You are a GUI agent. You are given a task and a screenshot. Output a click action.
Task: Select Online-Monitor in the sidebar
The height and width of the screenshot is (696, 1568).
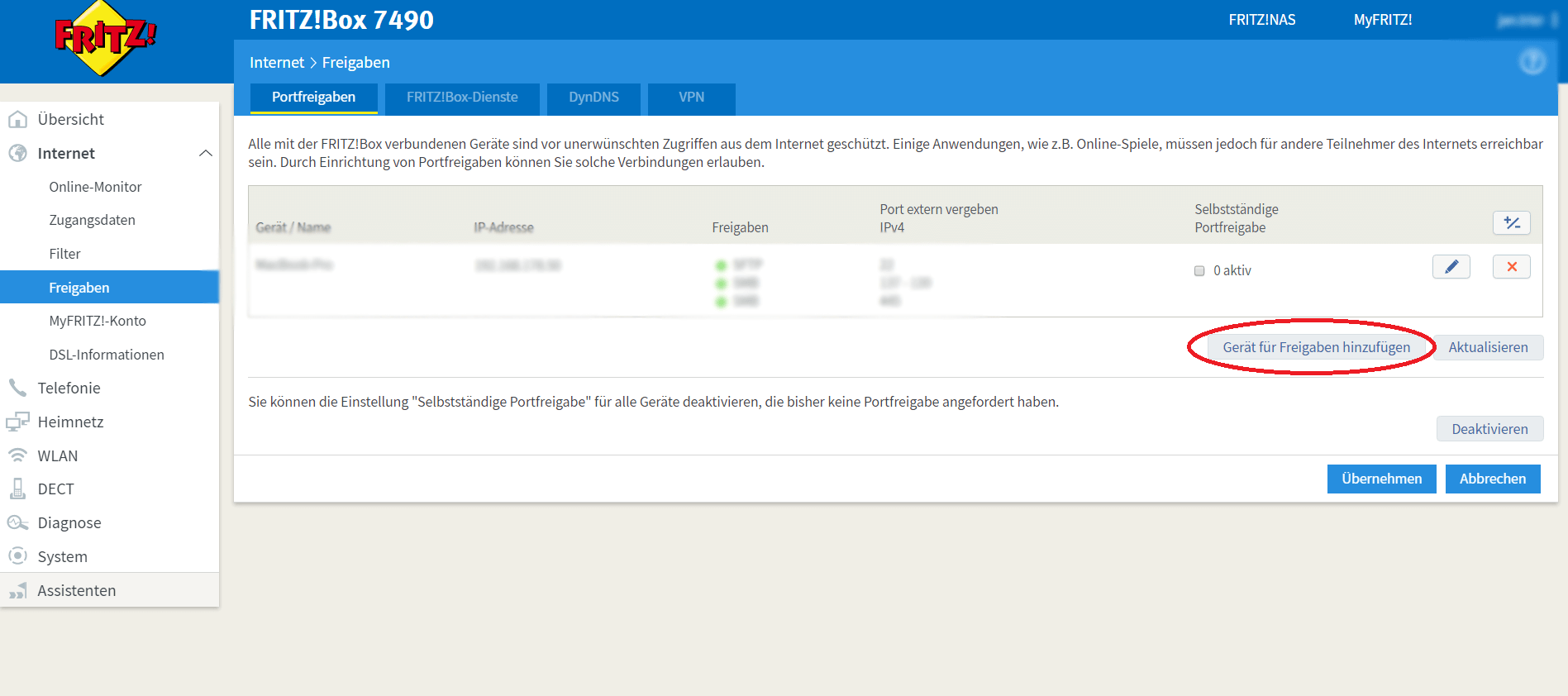95,187
